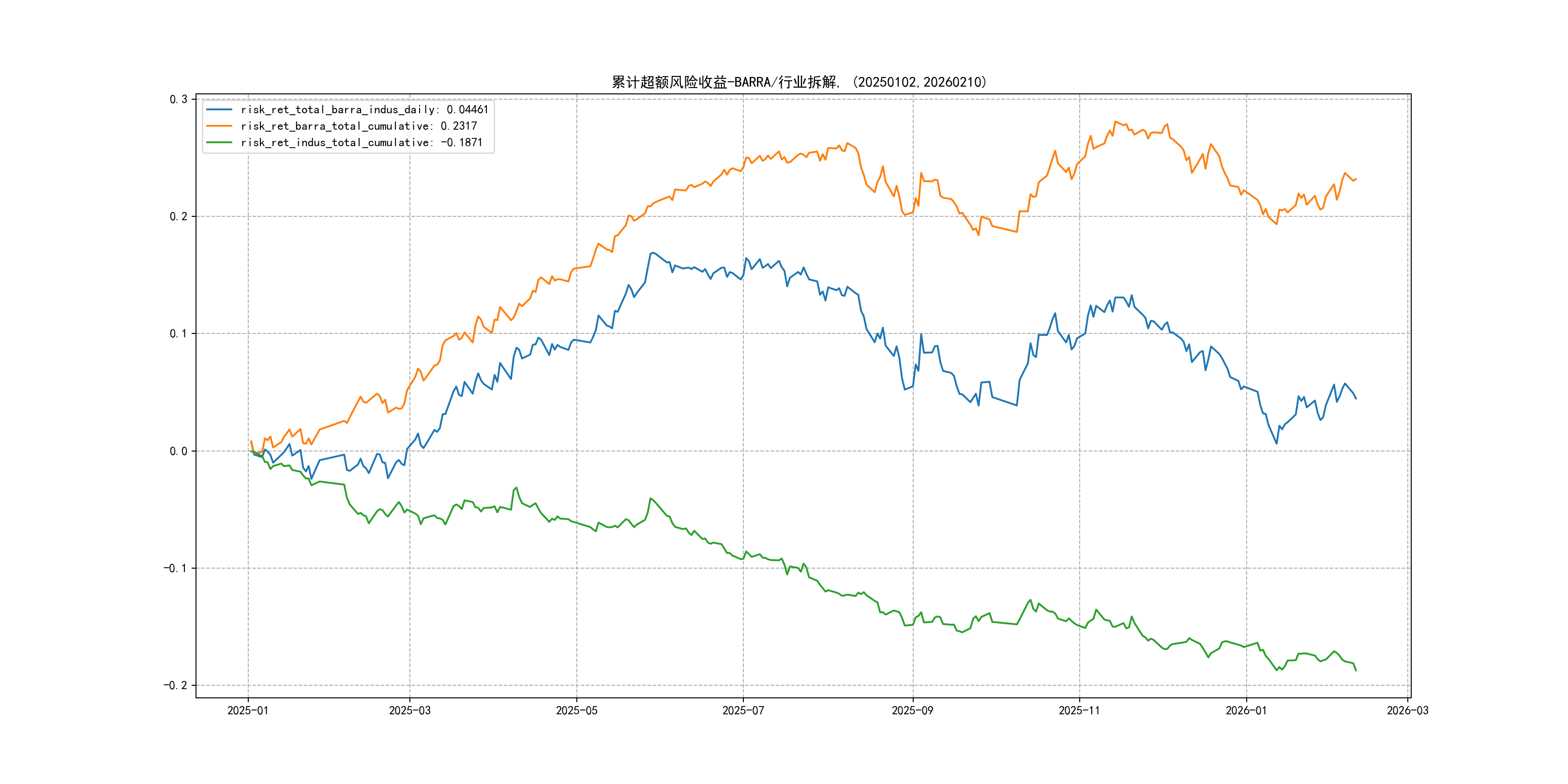
Task: Select legend entry risk_ret_indus_total_cumulative
Action: [361, 142]
